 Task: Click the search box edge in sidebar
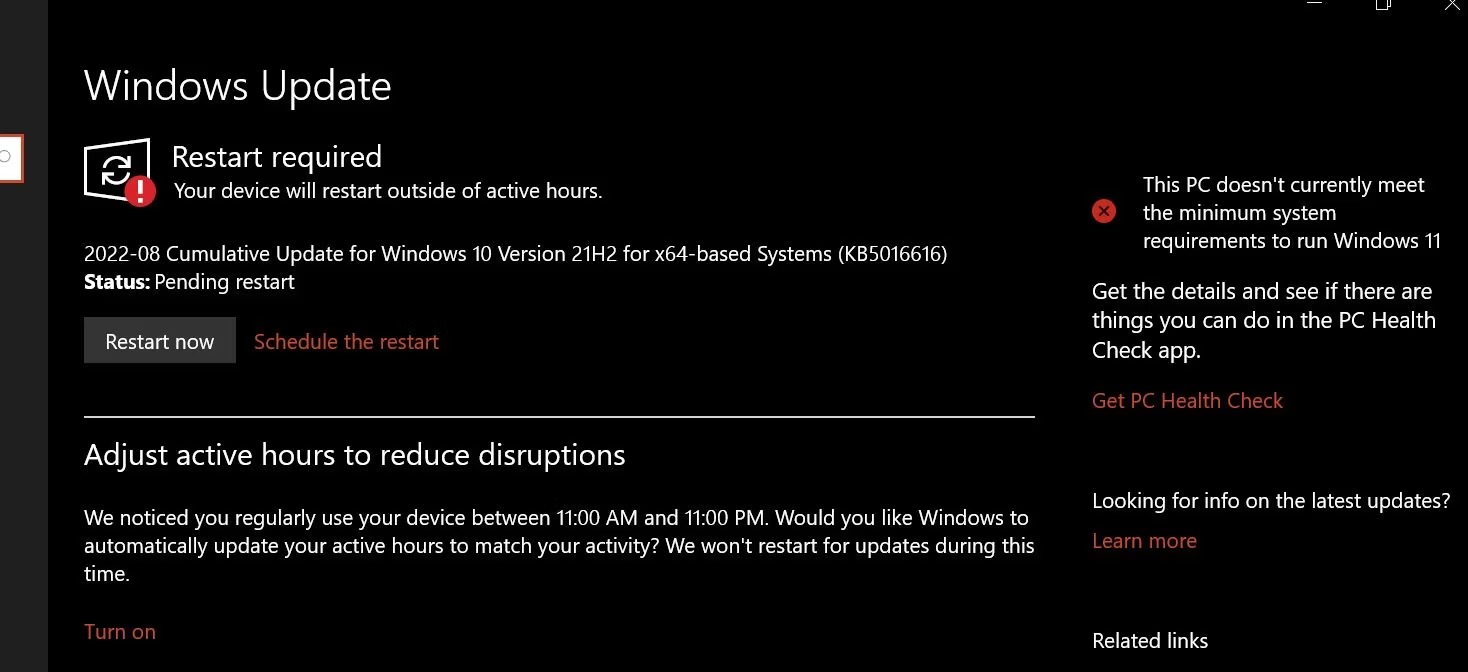click(10, 158)
